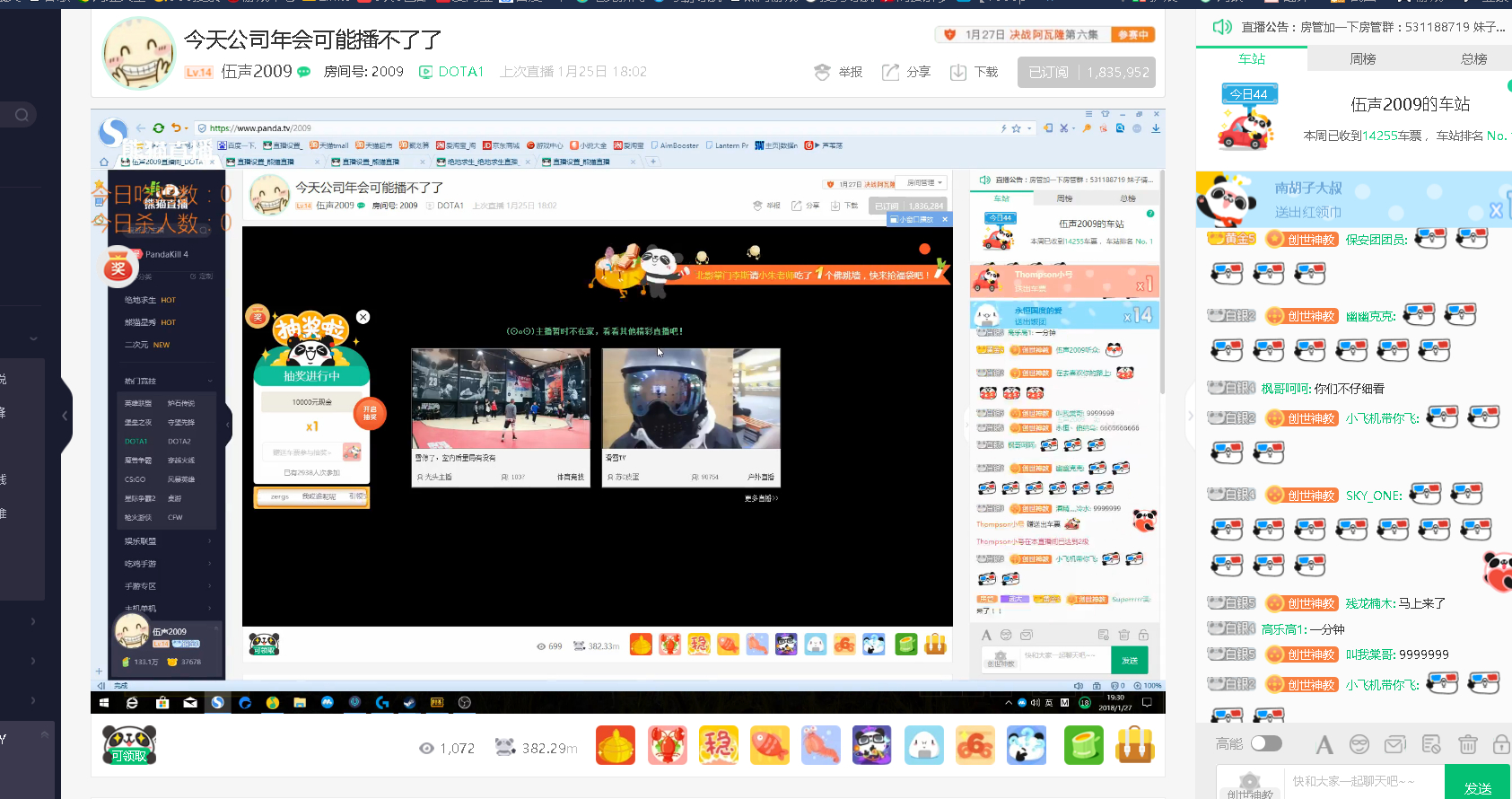
Task: Open the chat font style tool
Action: click(x=1324, y=744)
